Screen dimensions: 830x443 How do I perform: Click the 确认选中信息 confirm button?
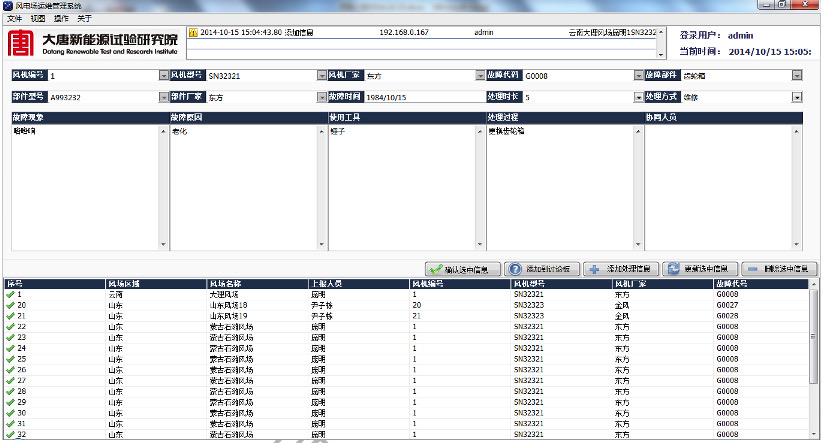tap(462, 269)
